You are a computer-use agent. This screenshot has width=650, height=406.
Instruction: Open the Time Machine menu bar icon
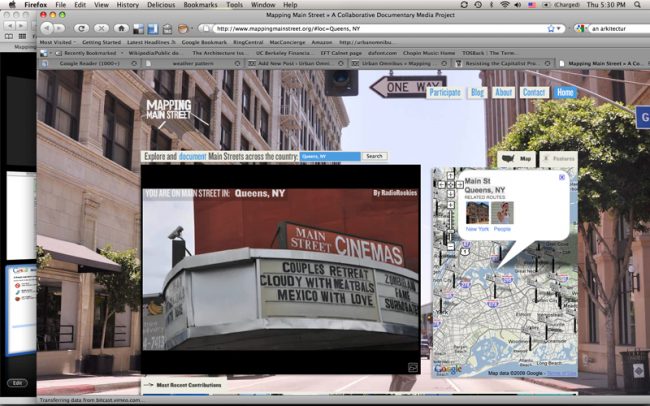[x=478, y=5]
